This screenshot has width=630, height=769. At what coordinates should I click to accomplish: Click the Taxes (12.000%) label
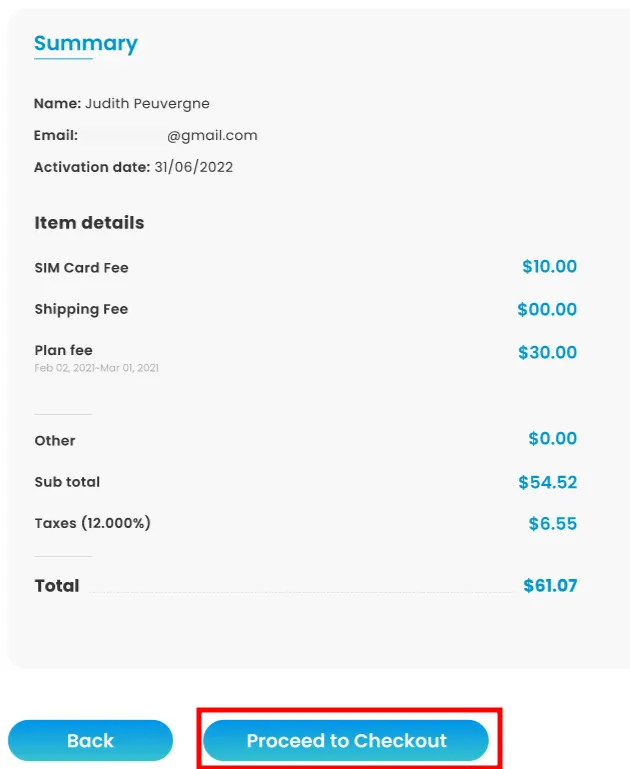[92, 523]
